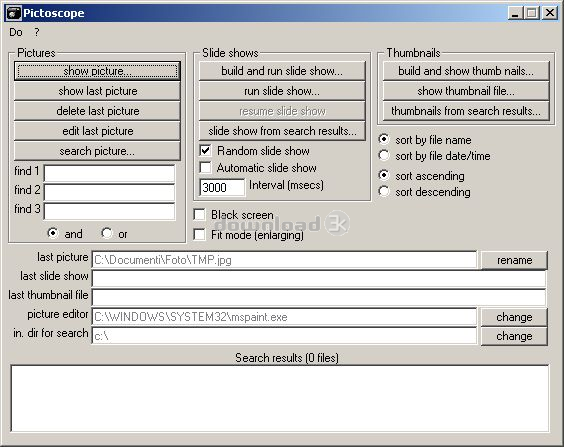Screen dimensions: 564x447
Task: Click the find 1 input field
Action: coord(109,173)
